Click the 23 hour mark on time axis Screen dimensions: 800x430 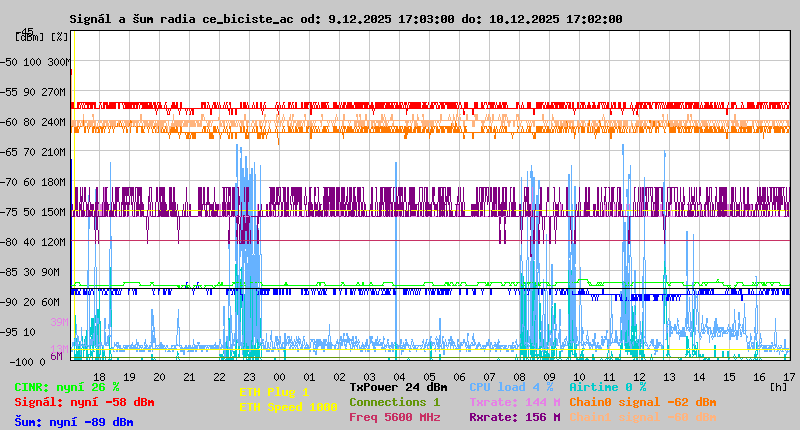(249, 376)
